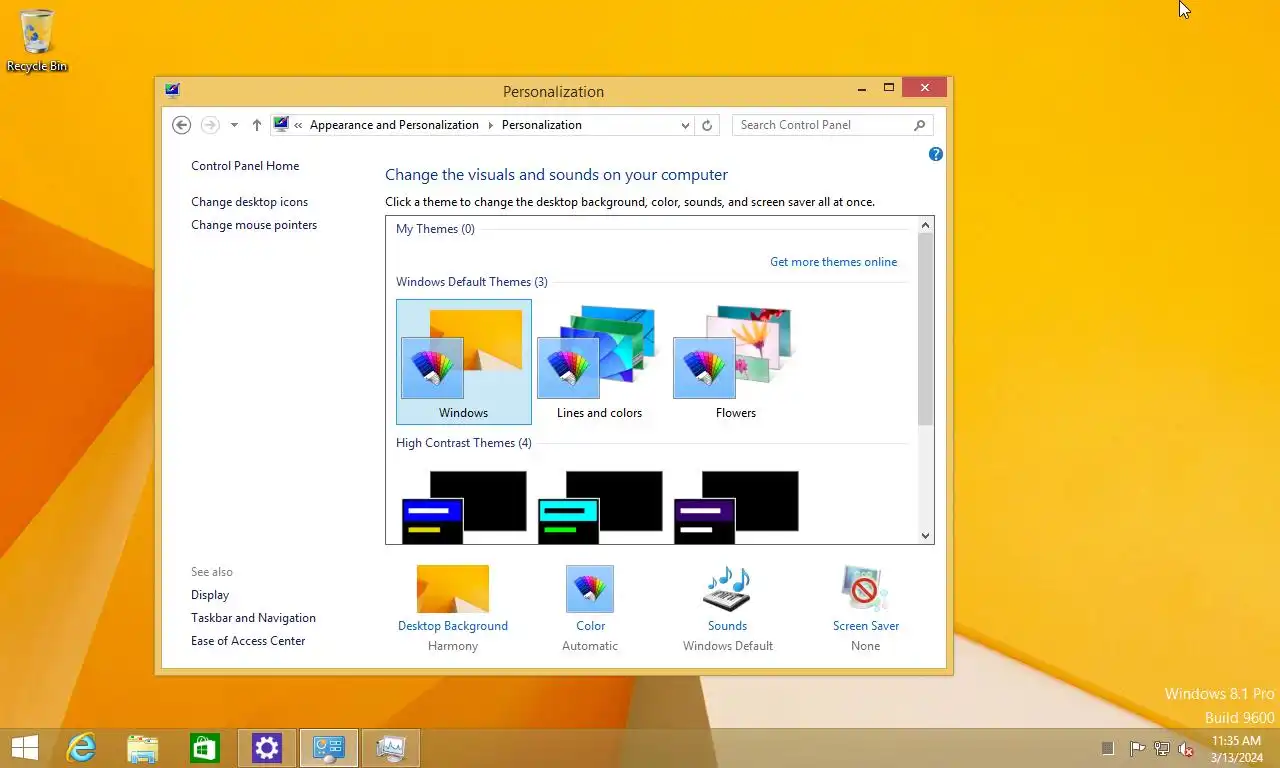
Task: Open the Store taskbar icon
Action: tap(205, 748)
